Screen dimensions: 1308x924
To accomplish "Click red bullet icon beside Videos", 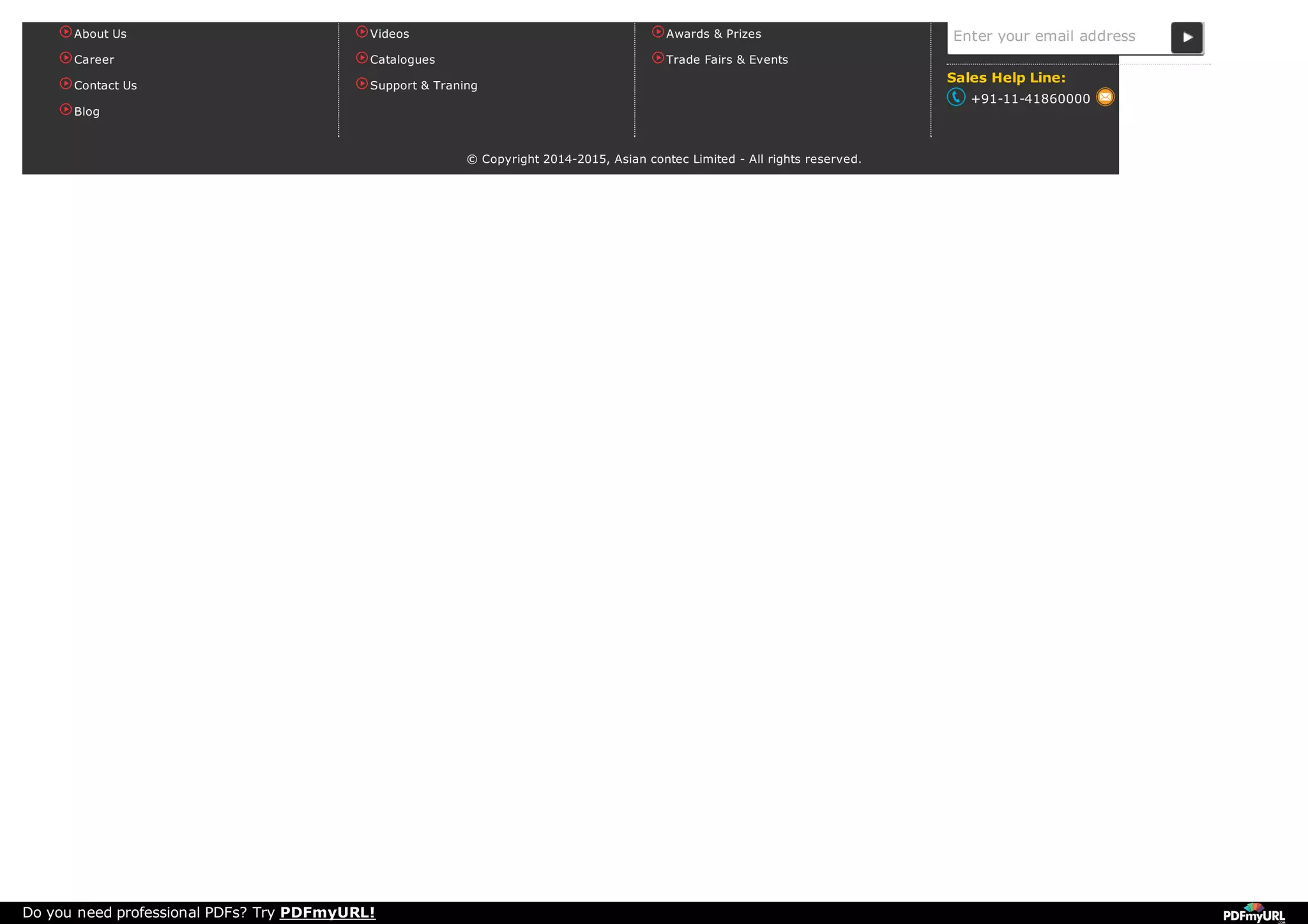I will point(361,32).
